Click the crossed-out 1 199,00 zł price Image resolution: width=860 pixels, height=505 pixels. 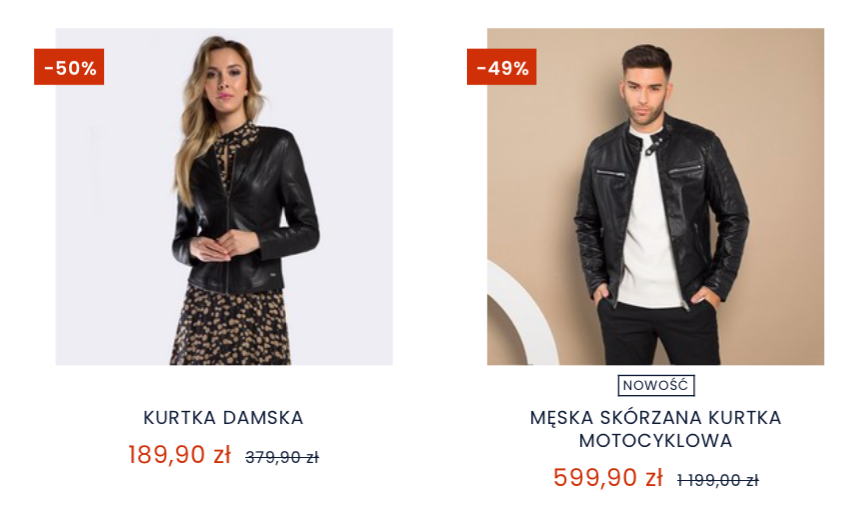click(717, 480)
